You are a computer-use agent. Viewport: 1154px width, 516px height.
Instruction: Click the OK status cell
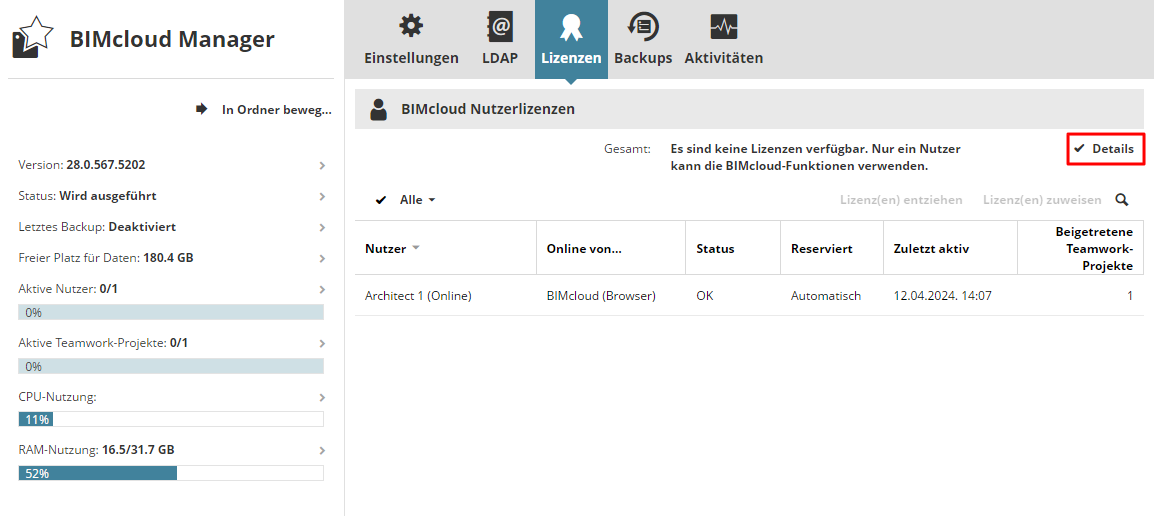tap(705, 296)
